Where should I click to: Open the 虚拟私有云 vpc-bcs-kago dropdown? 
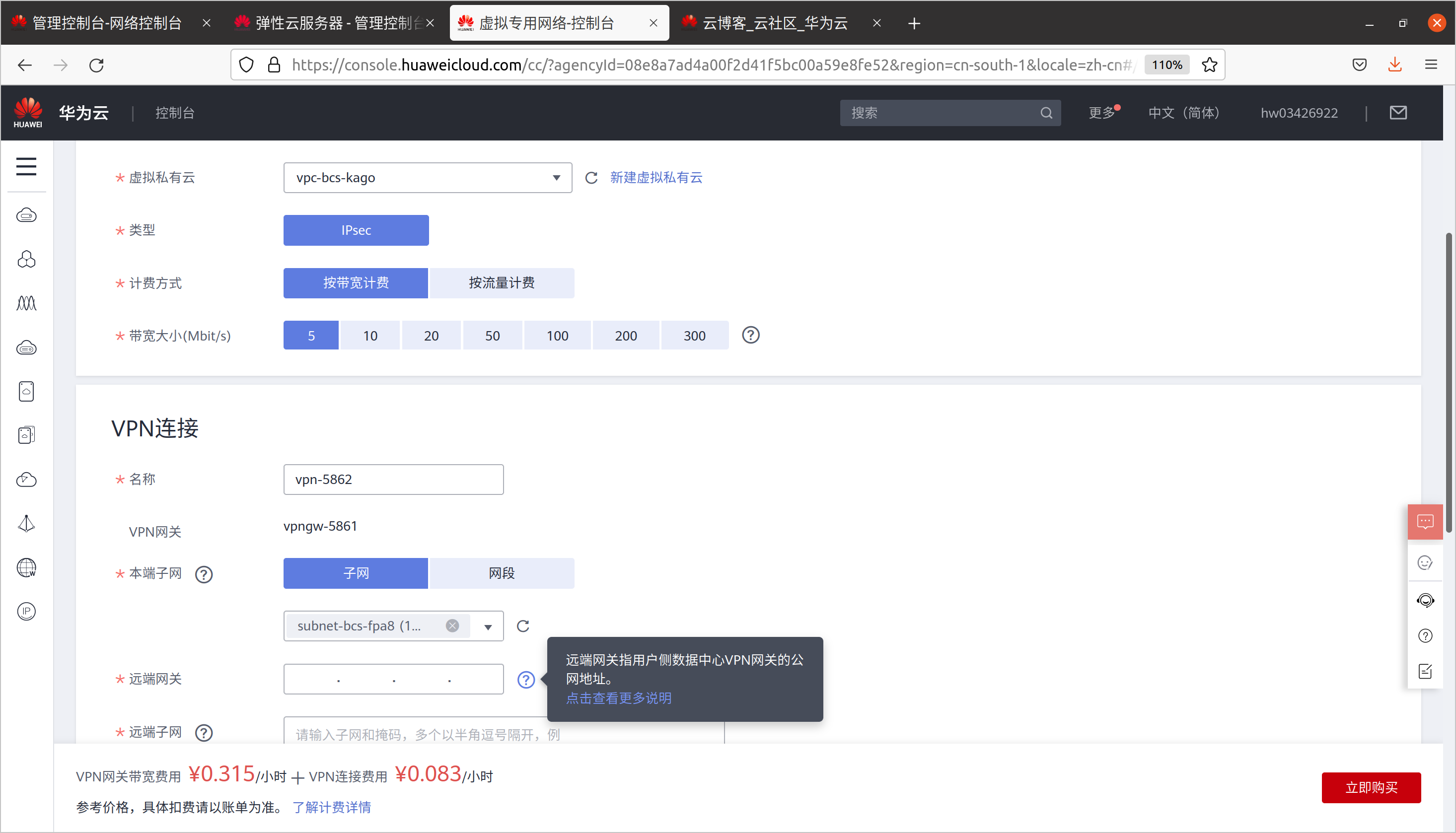coord(427,177)
